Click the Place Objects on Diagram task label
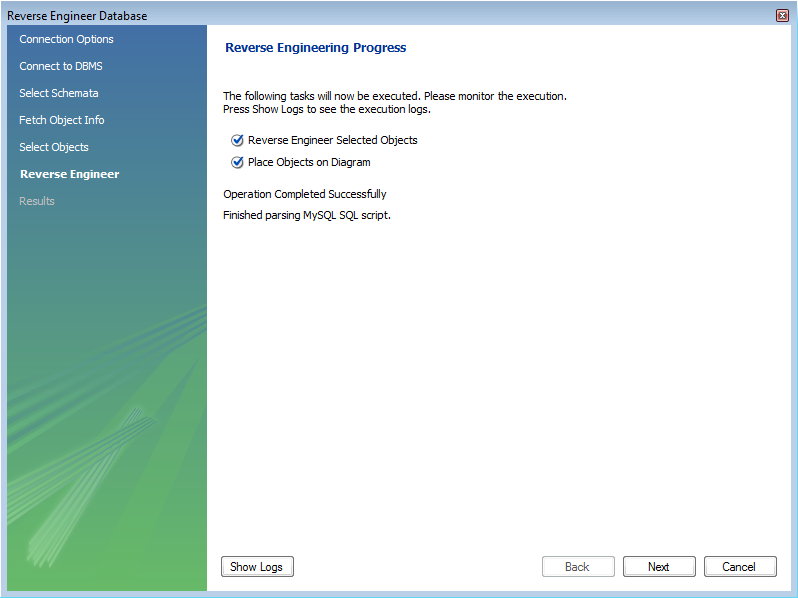Screen dimensions: 798x598 click(309, 163)
